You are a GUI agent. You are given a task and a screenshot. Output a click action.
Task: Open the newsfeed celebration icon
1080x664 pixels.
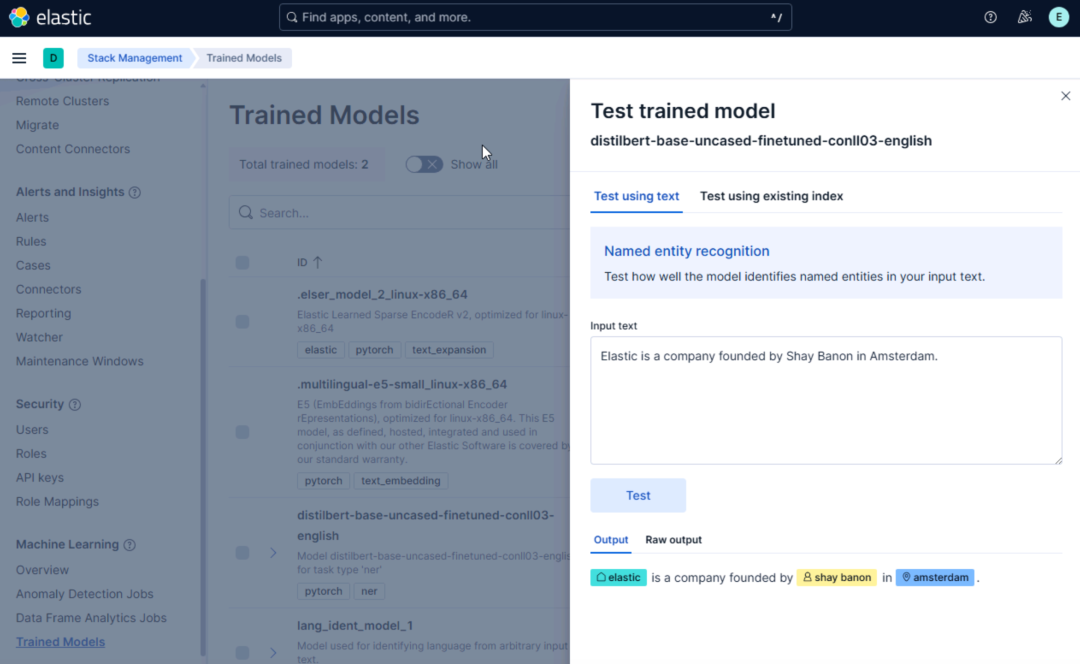pyautogui.click(x=1025, y=17)
